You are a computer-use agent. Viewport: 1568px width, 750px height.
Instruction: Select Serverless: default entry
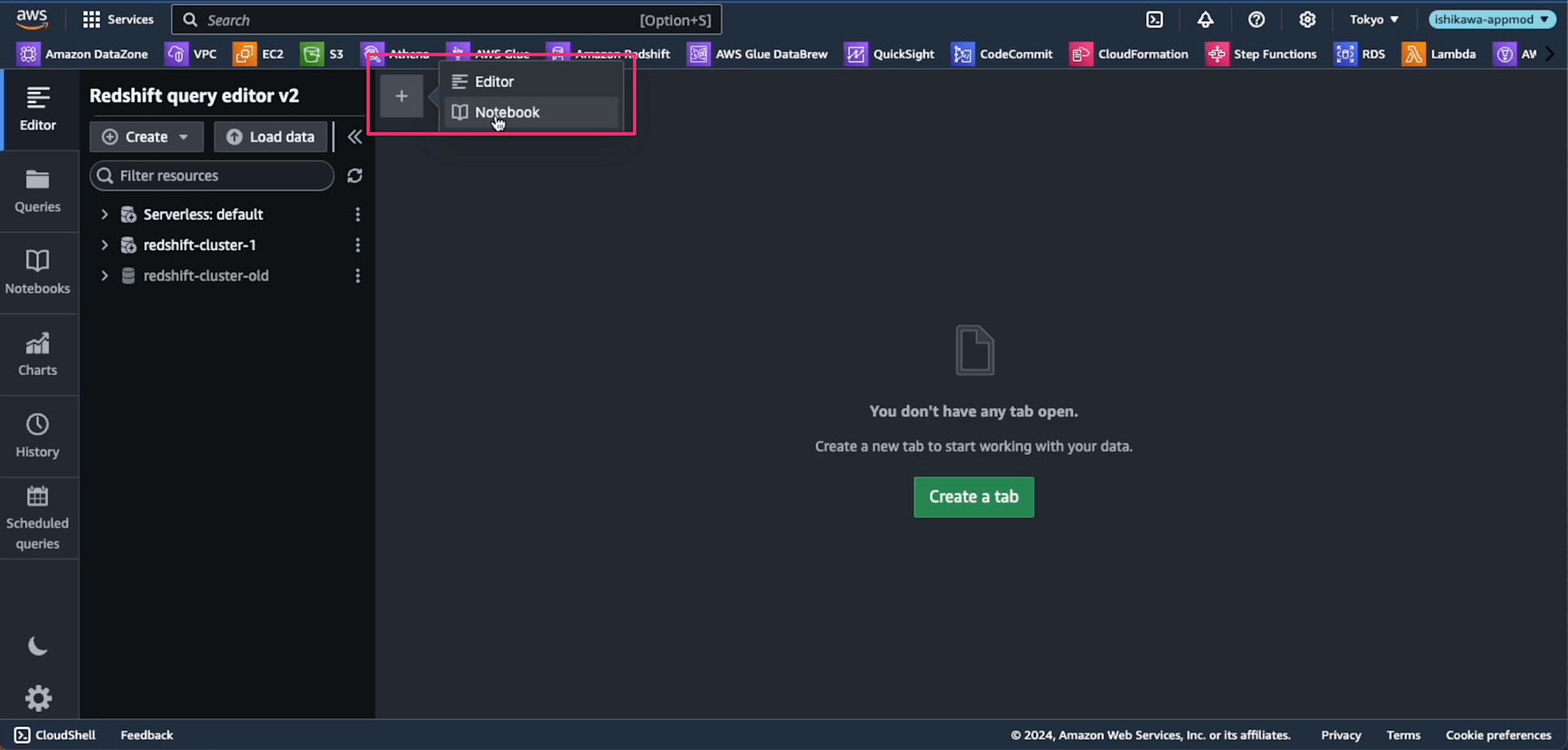coord(203,214)
